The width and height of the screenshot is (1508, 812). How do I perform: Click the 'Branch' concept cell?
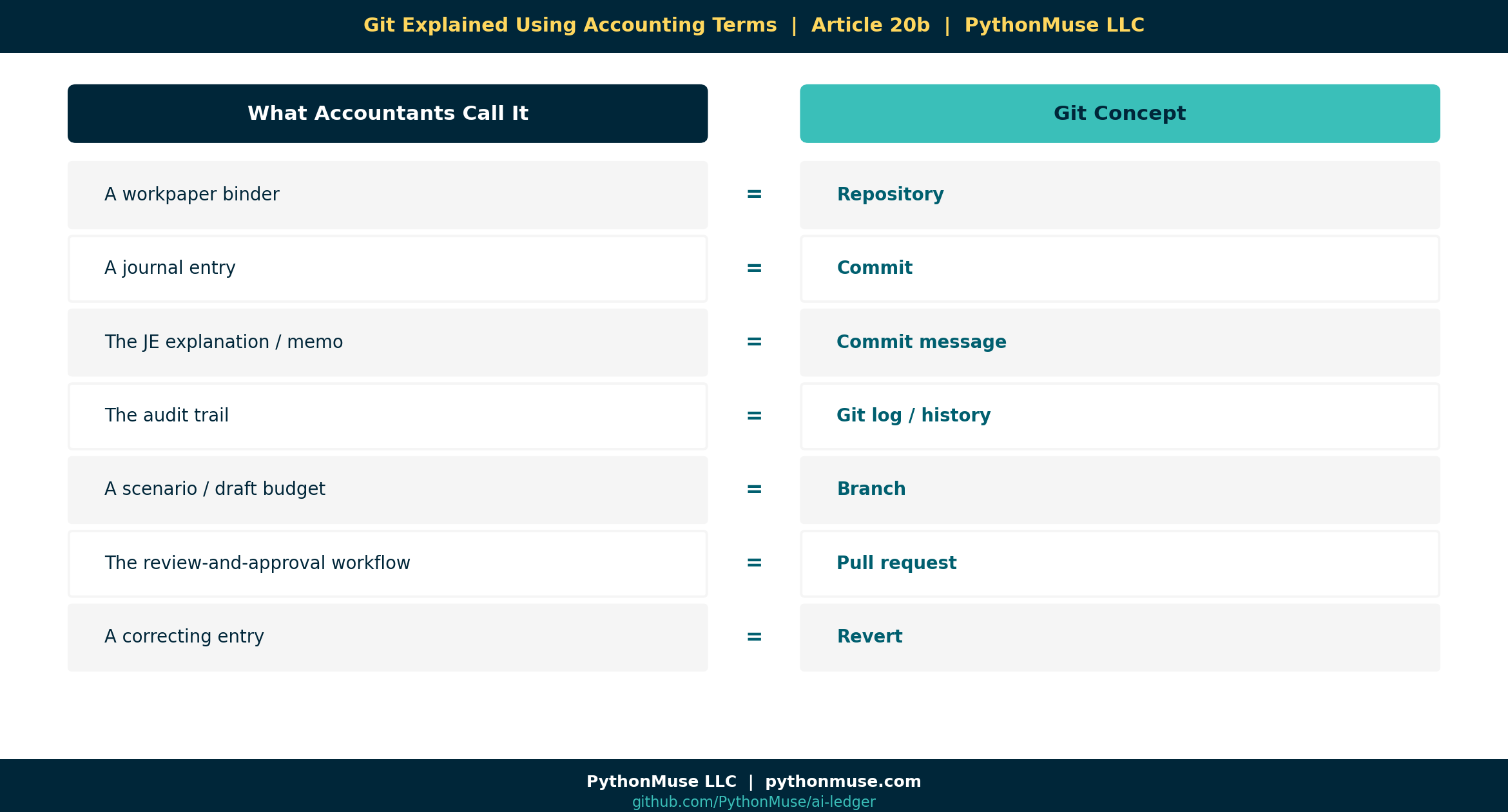(x=1119, y=490)
